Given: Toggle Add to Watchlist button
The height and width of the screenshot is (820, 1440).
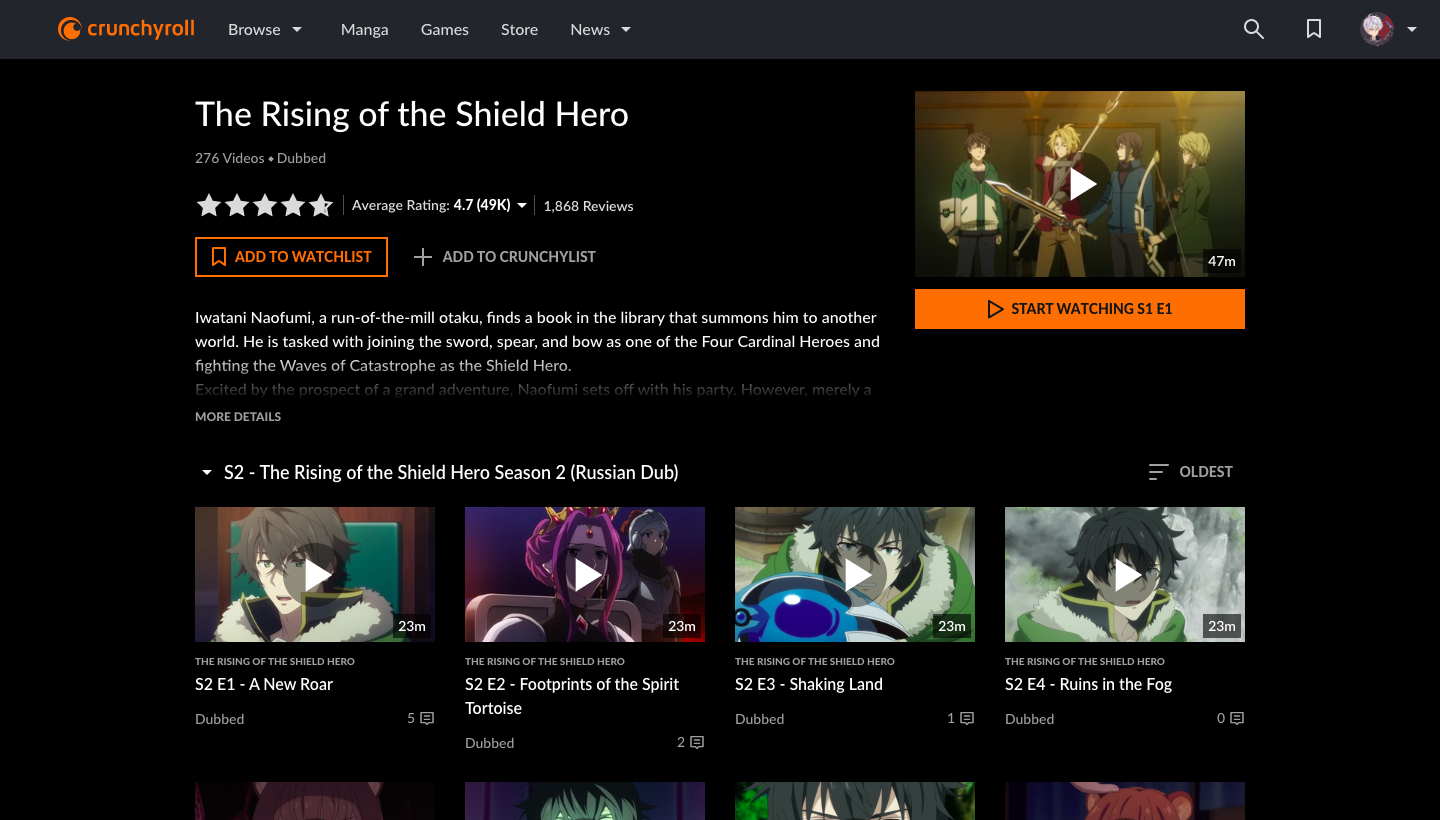Looking at the screenshot, I should [291, 257].
